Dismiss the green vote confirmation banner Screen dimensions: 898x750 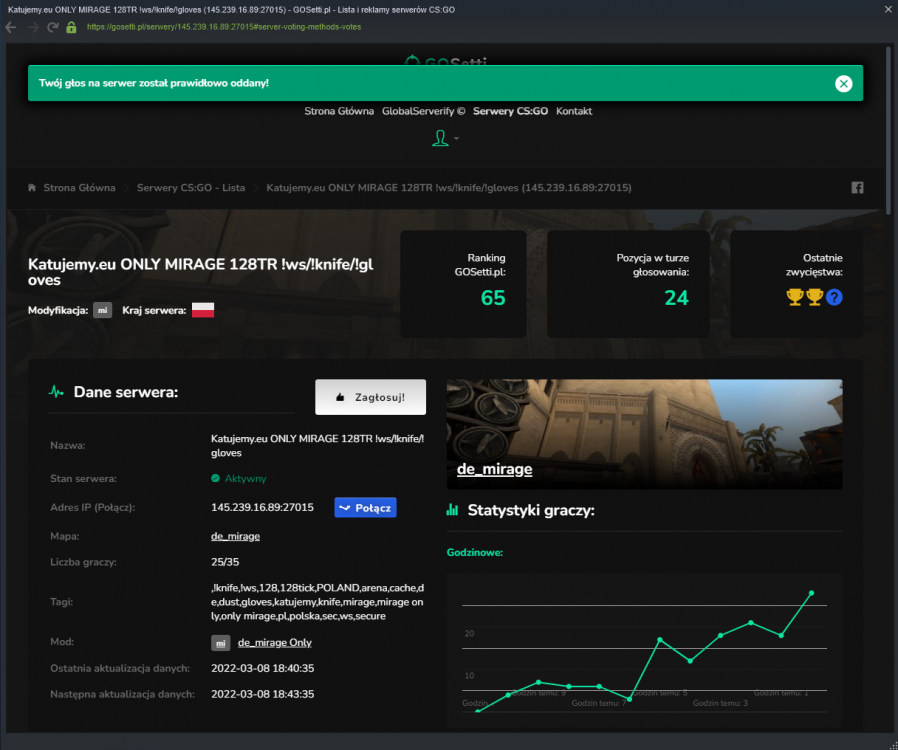tap(843, 84)
